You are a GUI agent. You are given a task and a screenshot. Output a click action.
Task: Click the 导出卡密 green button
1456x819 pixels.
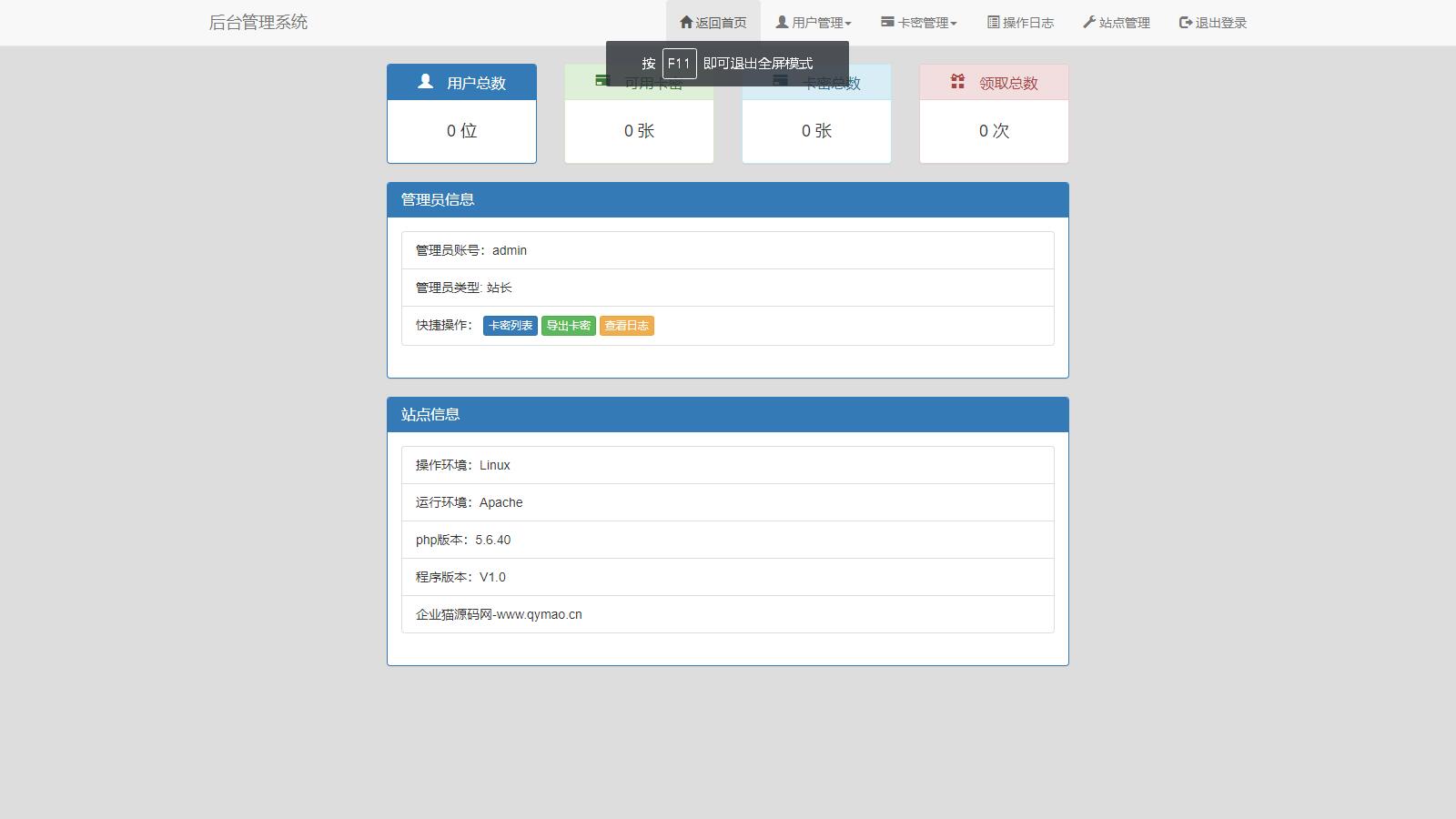pos(569,325)
